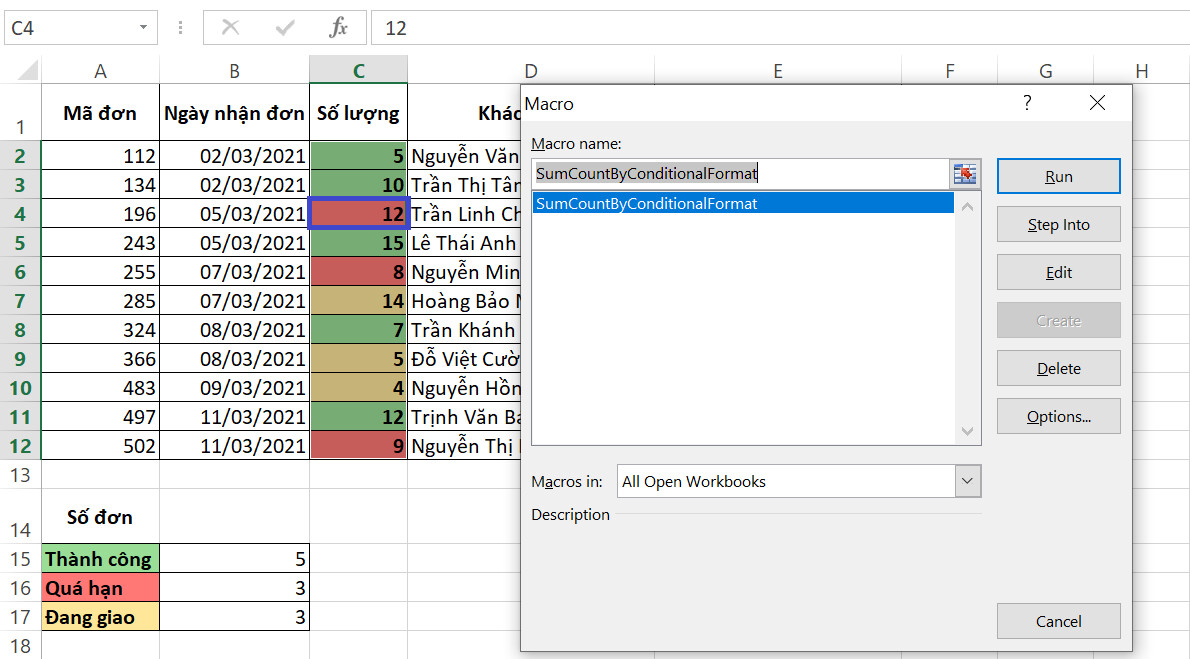Open the Name Box dropdown arrow

[x=143, y=28]
